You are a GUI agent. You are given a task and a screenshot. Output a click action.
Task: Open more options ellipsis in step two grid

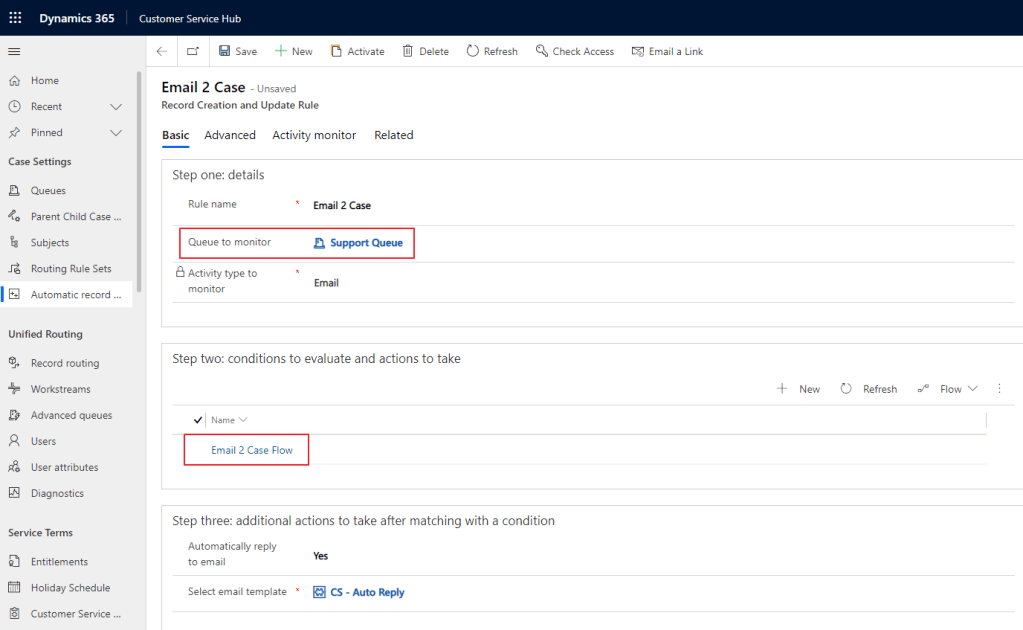tap(999, 389)
